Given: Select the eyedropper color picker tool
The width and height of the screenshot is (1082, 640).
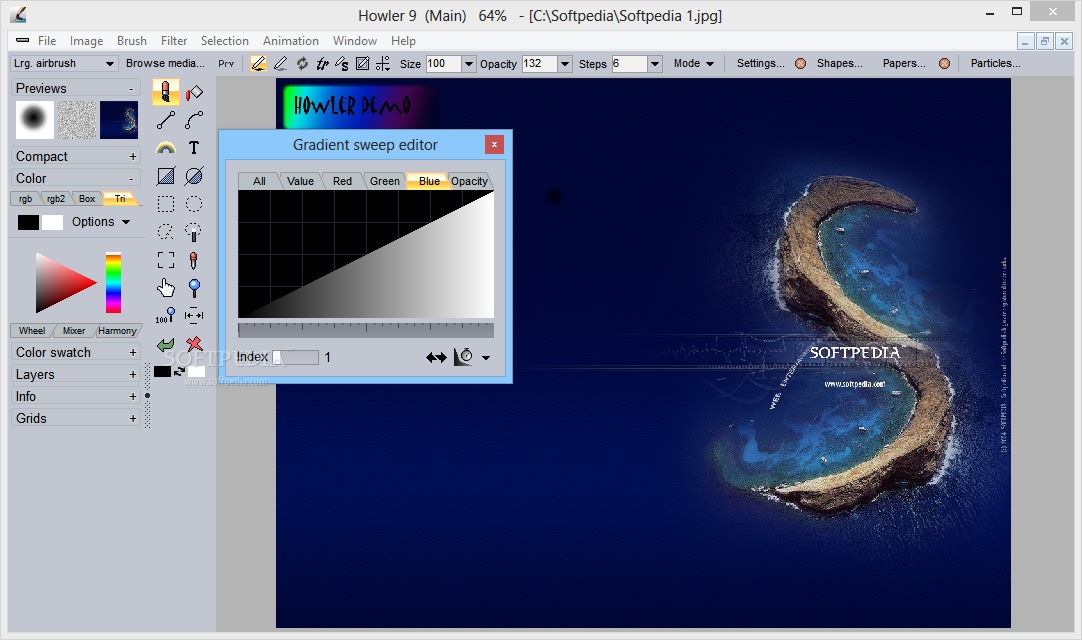Looking at the screenshot, I should pos(194,260).
